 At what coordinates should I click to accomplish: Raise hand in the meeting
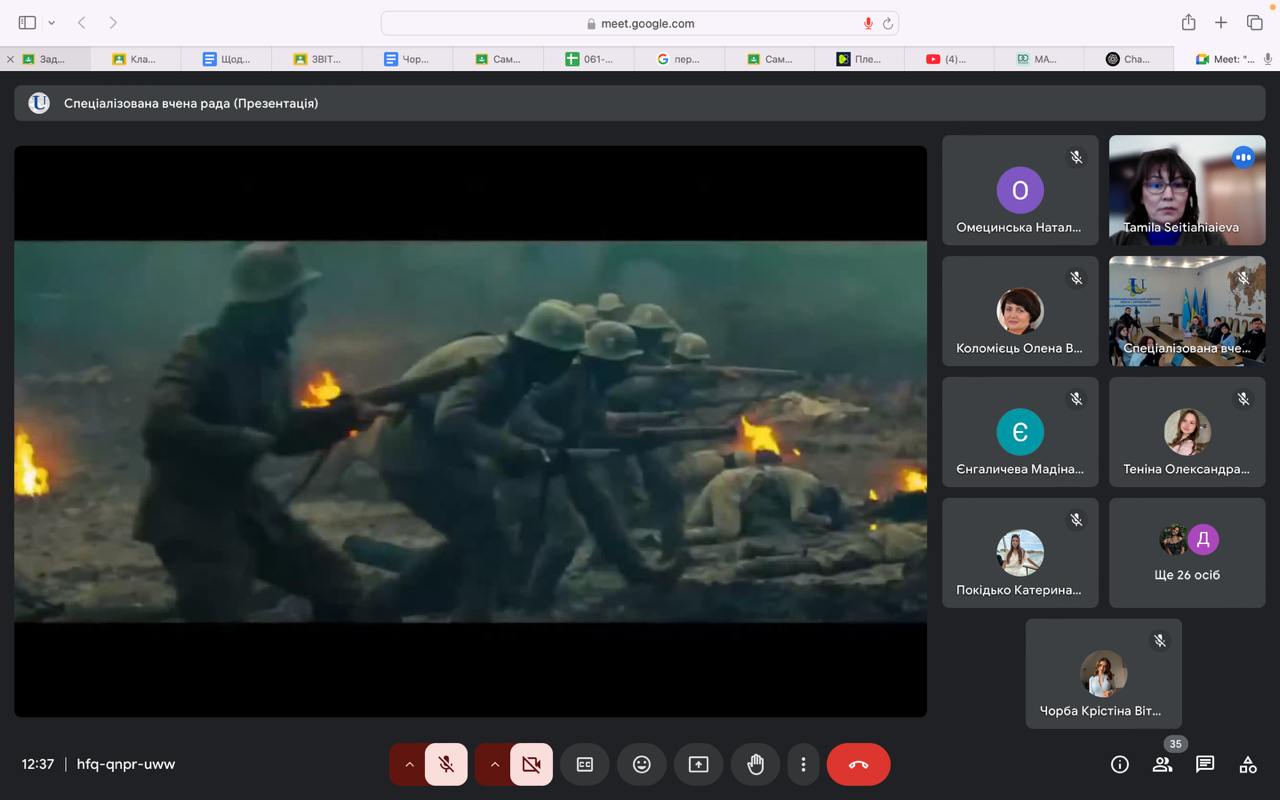(755, 764)
